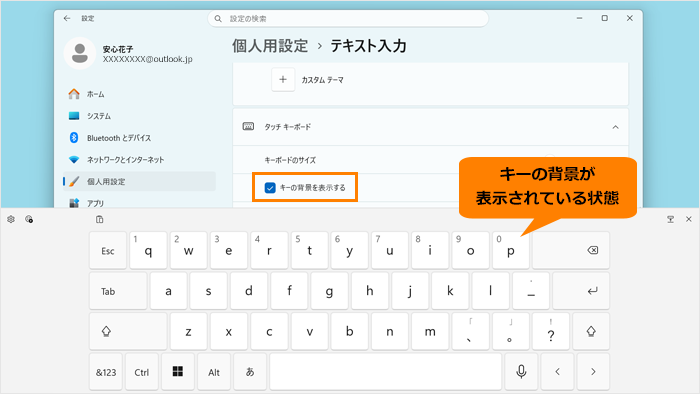Tap the k key

(450, 291)
